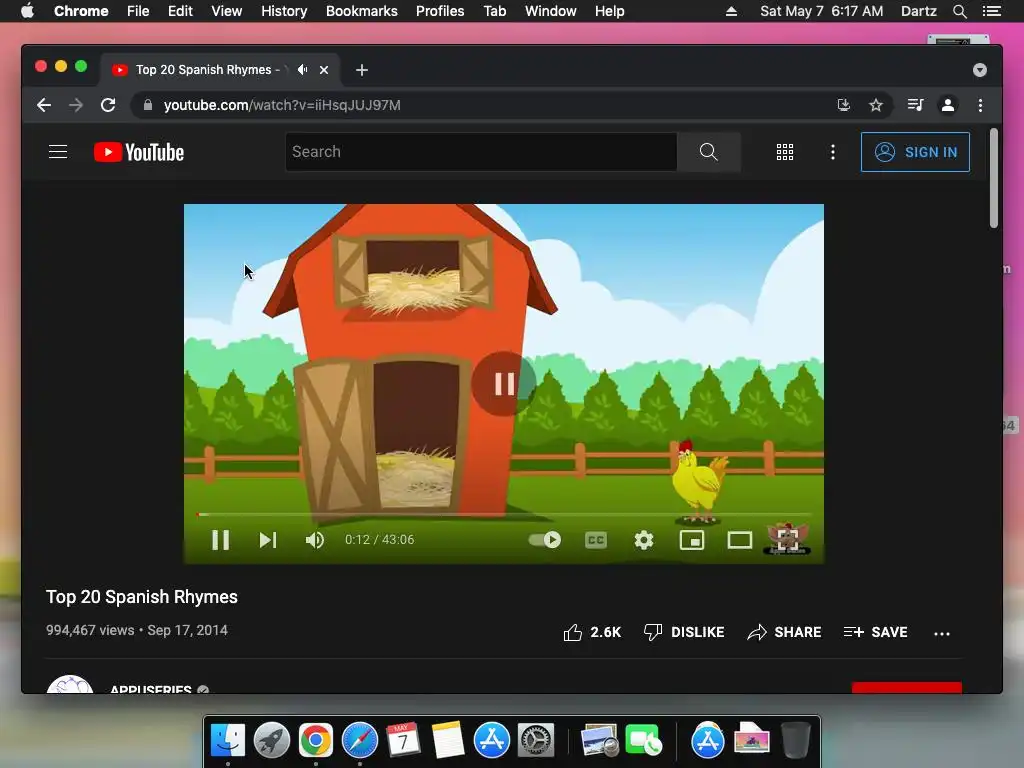Open System Preferences from dock
Screen dimensions: 1024x768
536,740
